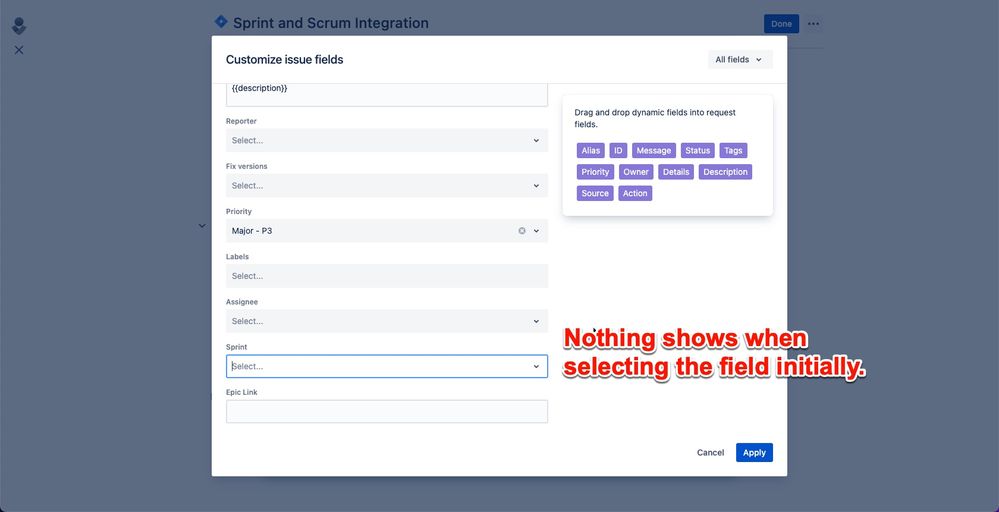999x512 pixels.
Task: Click the Epic Link input field
Action: coord(387,411)
